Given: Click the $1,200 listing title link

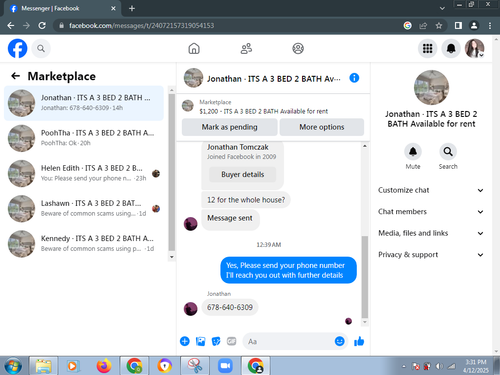Looking at the screenshot, I should point(263,111).
